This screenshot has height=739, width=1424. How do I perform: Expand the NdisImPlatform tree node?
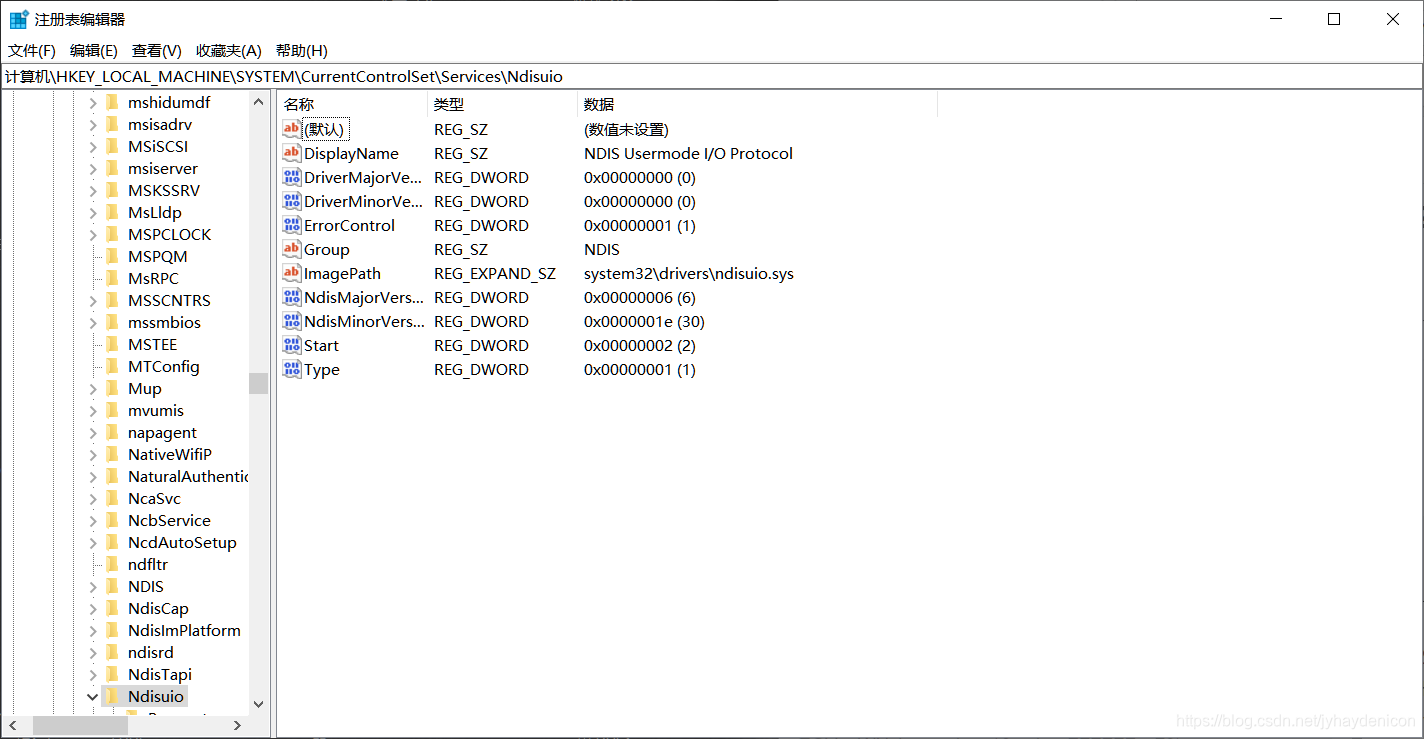point(93,630)
